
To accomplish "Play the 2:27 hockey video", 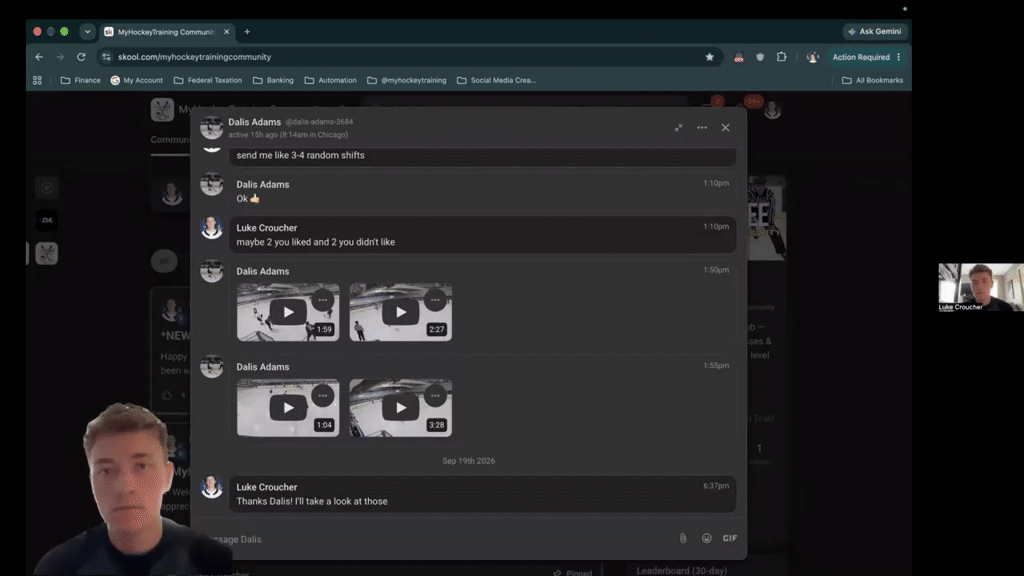I will click(400, 312).
